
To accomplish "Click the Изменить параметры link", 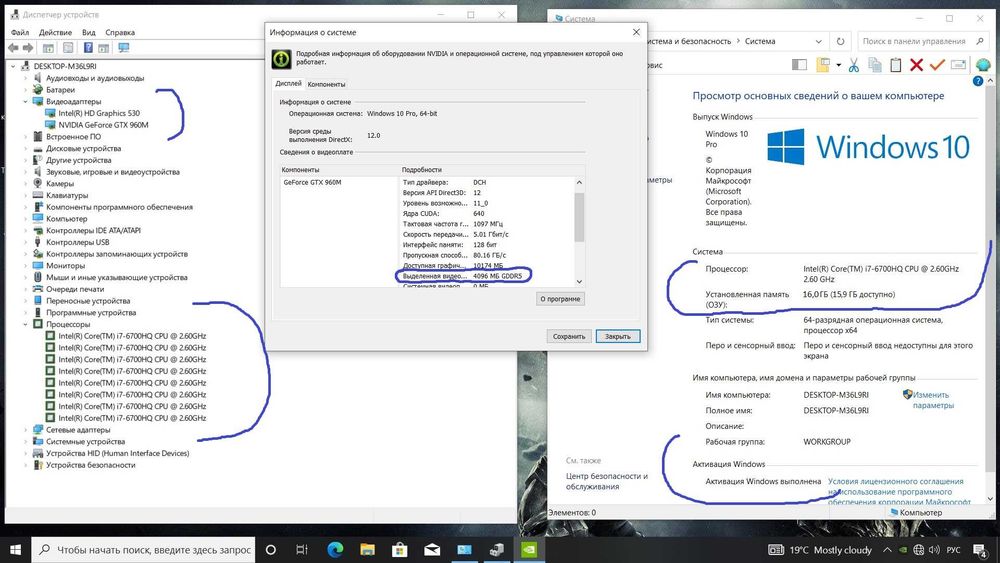I will pos(931,400).
